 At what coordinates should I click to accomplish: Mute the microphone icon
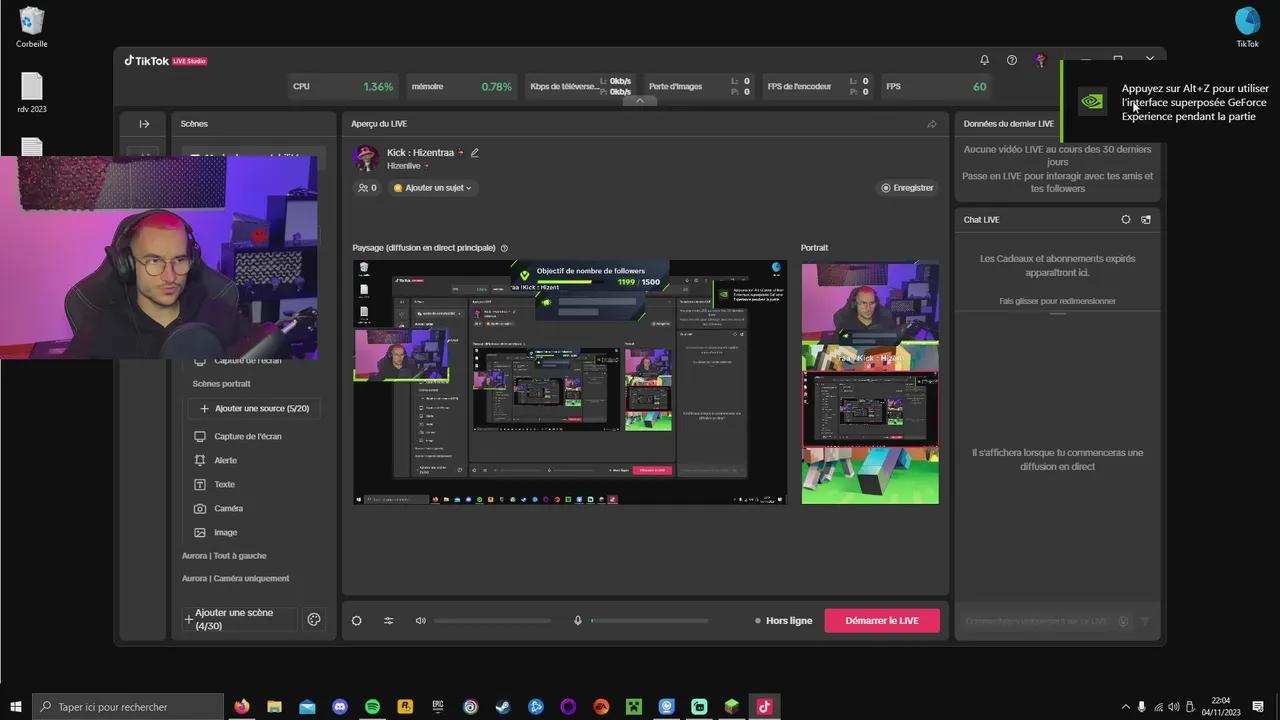tap(577, 621)
